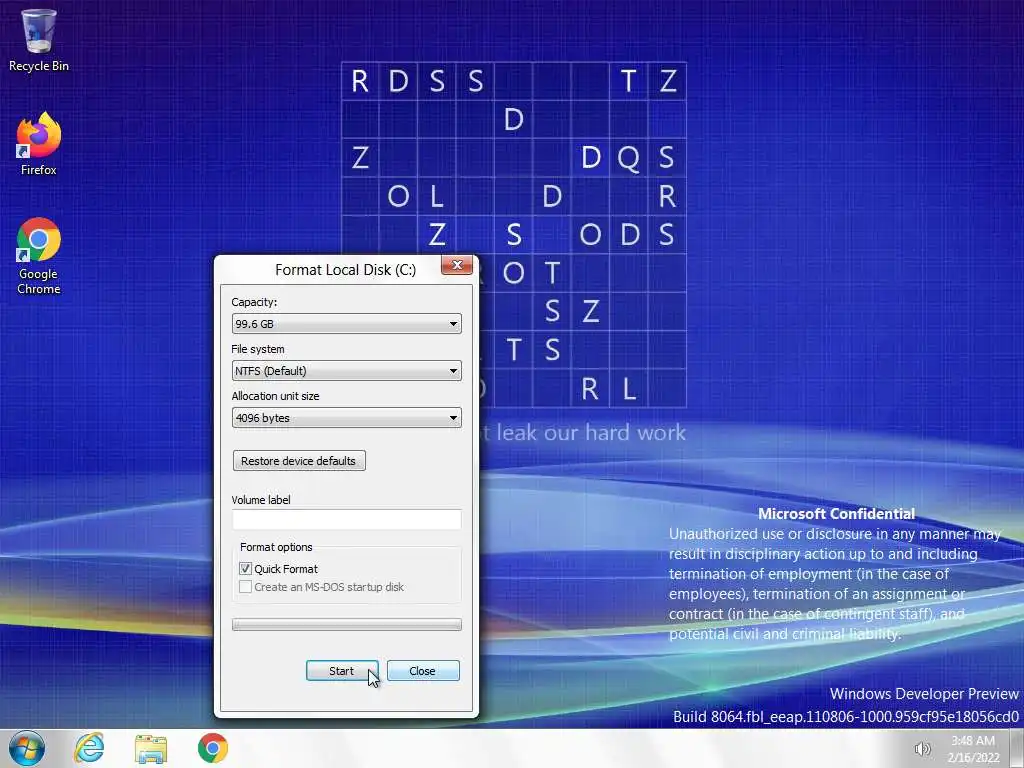
Task: Toggle the Quick Format checkbox
Action: coord(246,569)
